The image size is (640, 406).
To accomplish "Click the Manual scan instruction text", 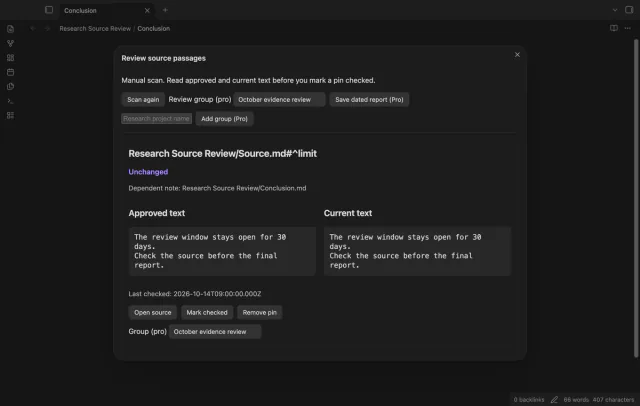I will click(248, 80).
